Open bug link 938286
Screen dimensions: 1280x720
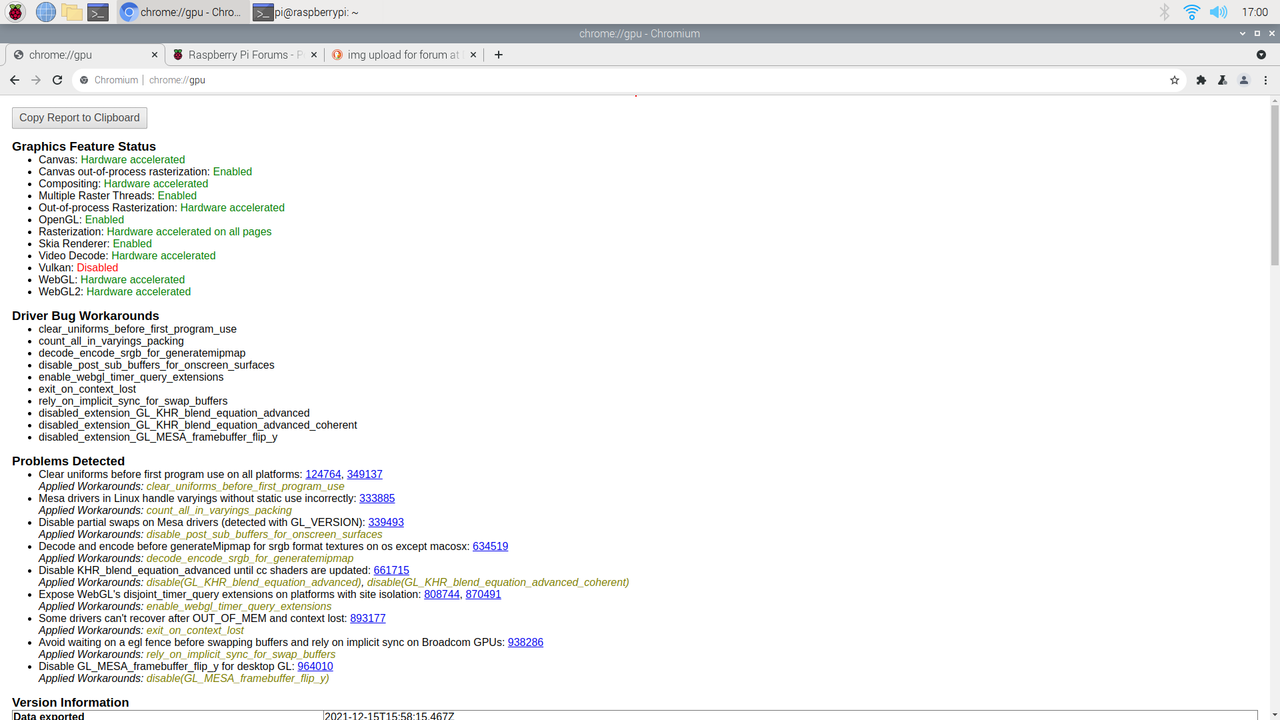(x=523, y=642)
